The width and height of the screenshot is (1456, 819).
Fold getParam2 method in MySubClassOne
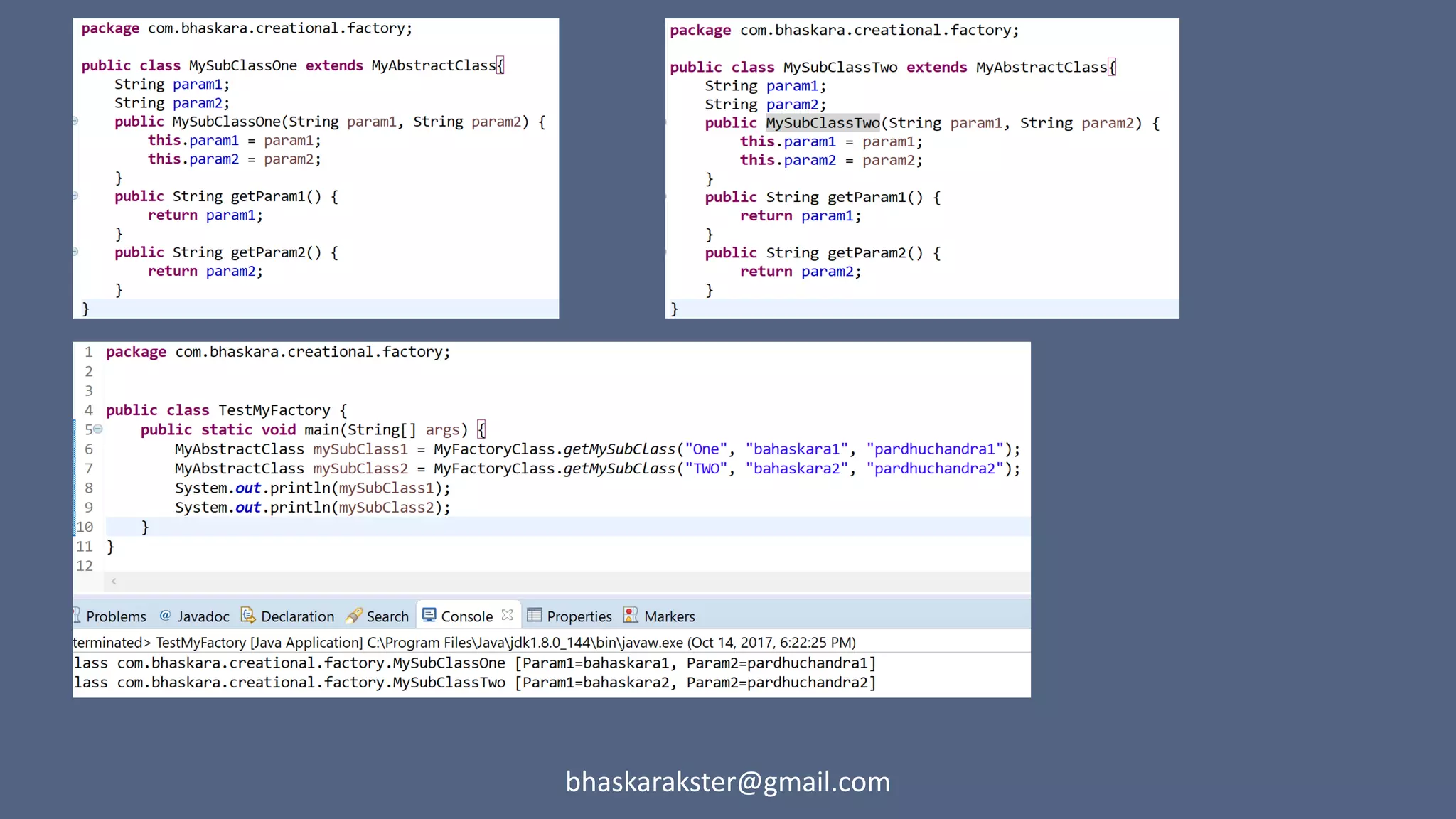coord(75,252)
